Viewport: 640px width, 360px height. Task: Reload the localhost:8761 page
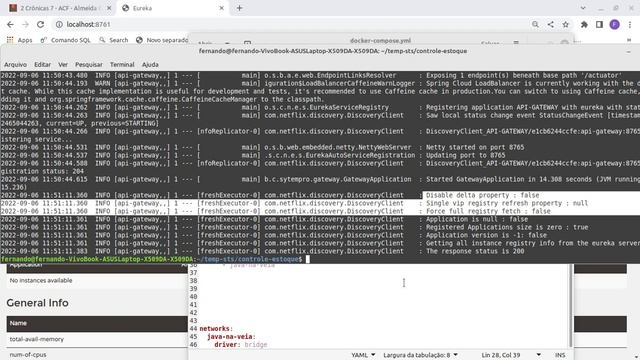40,24
